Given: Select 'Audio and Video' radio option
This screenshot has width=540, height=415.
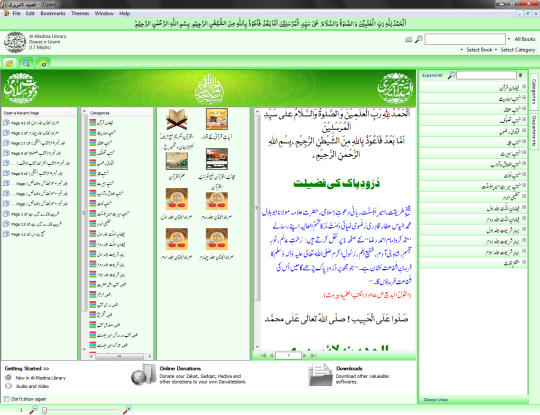Looking at the screenshot, I should (9, 386).
